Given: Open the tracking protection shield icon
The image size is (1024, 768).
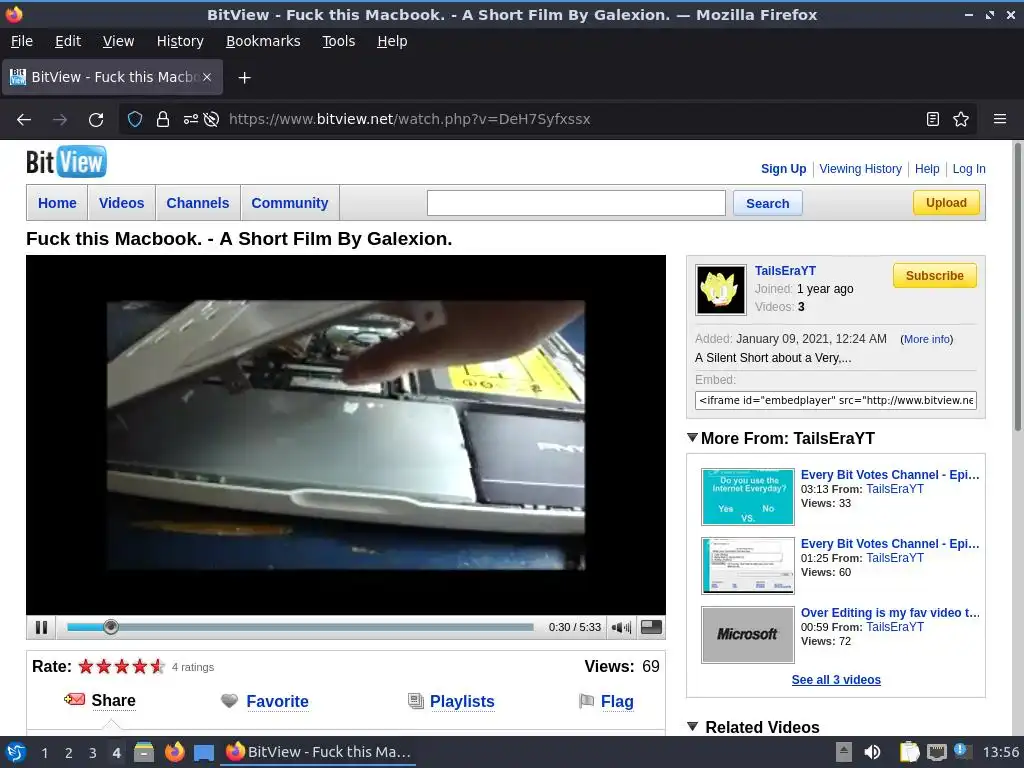Looking at the screenshot, I should (x=135, y=120).
